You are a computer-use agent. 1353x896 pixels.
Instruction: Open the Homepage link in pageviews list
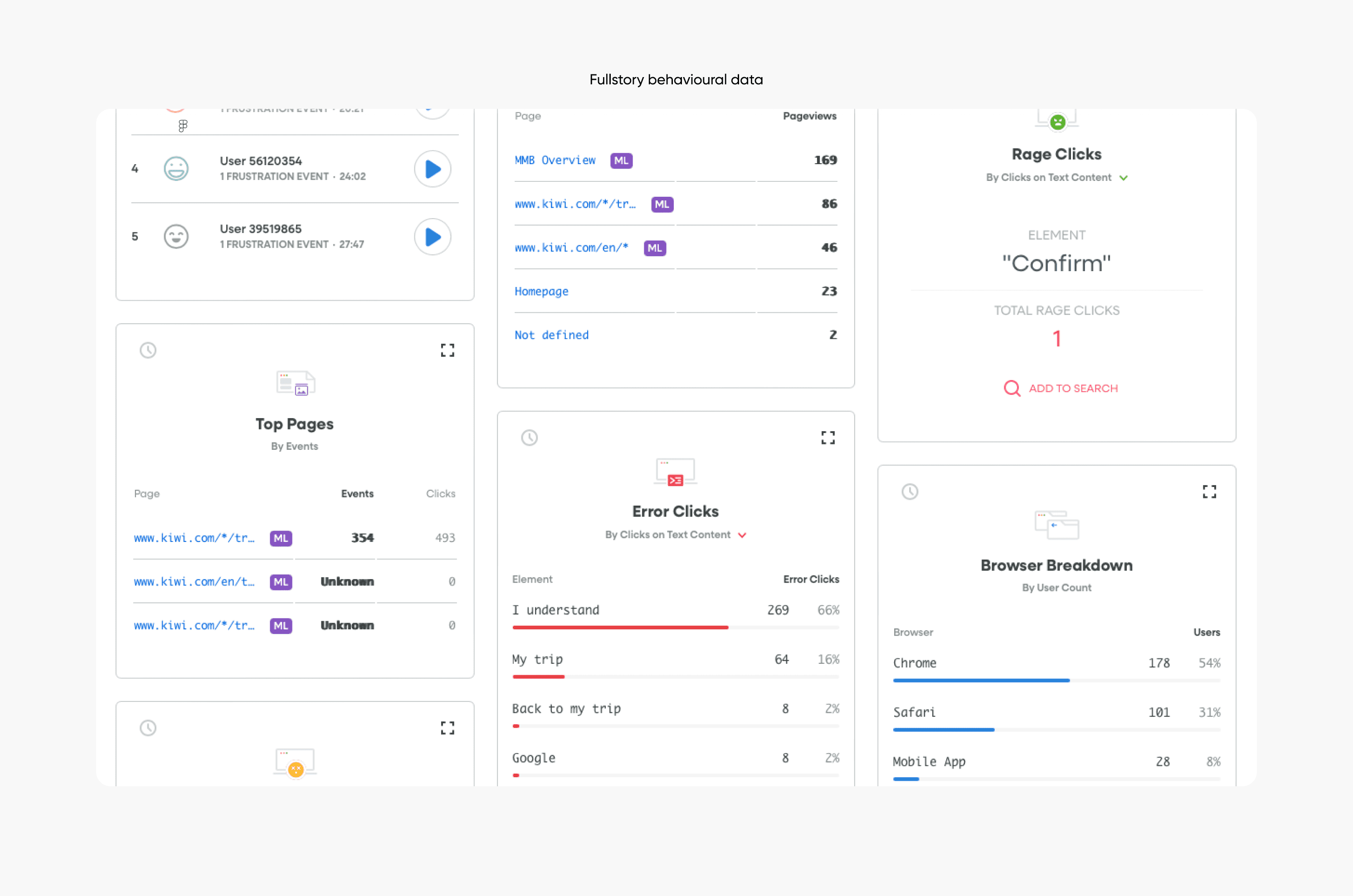pyautogui.click(x=541, y=292)
